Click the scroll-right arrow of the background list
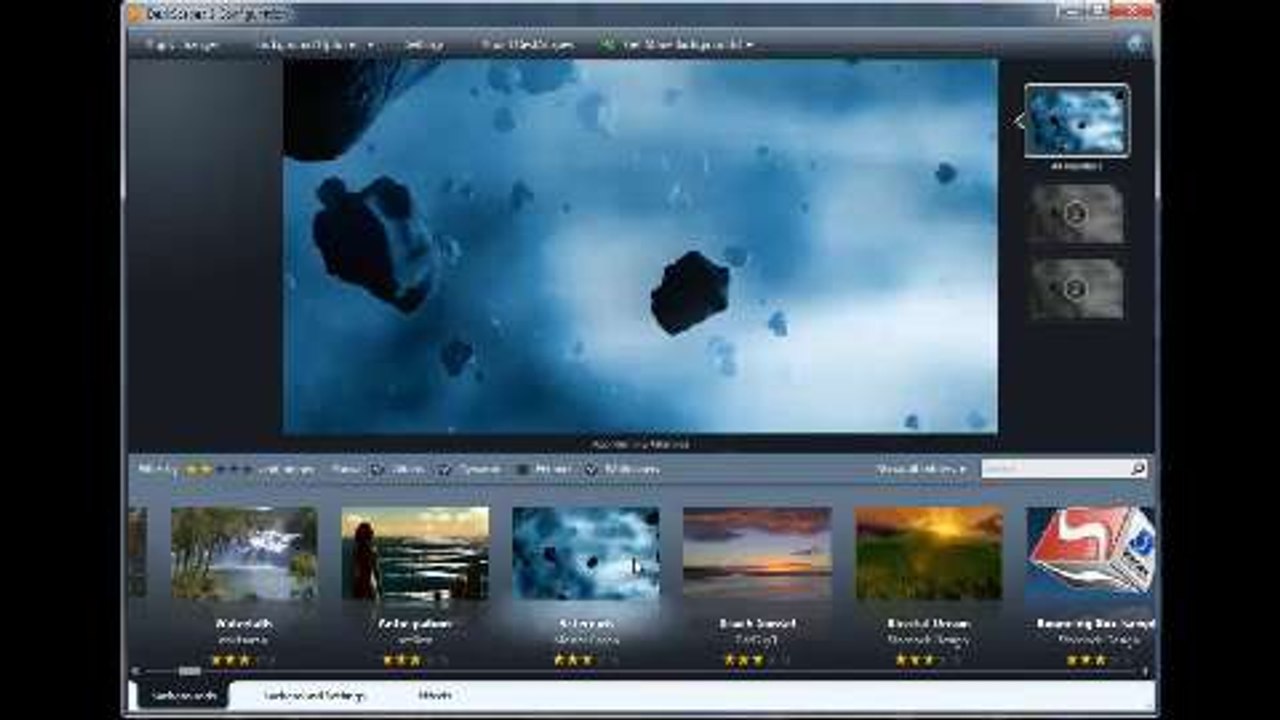The height and width of the screenshot is (720, 1280). (1146, 671)
